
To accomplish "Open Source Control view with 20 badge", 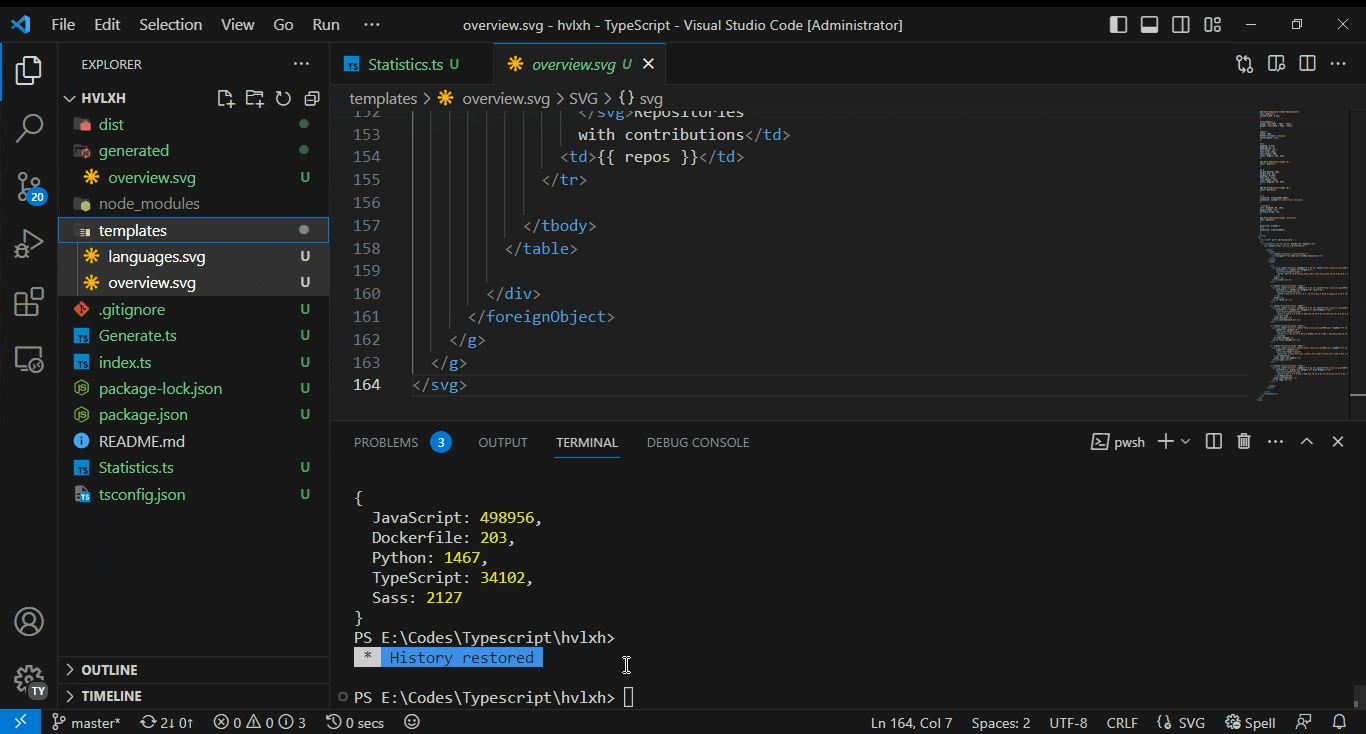I will (x=29, y=186).
